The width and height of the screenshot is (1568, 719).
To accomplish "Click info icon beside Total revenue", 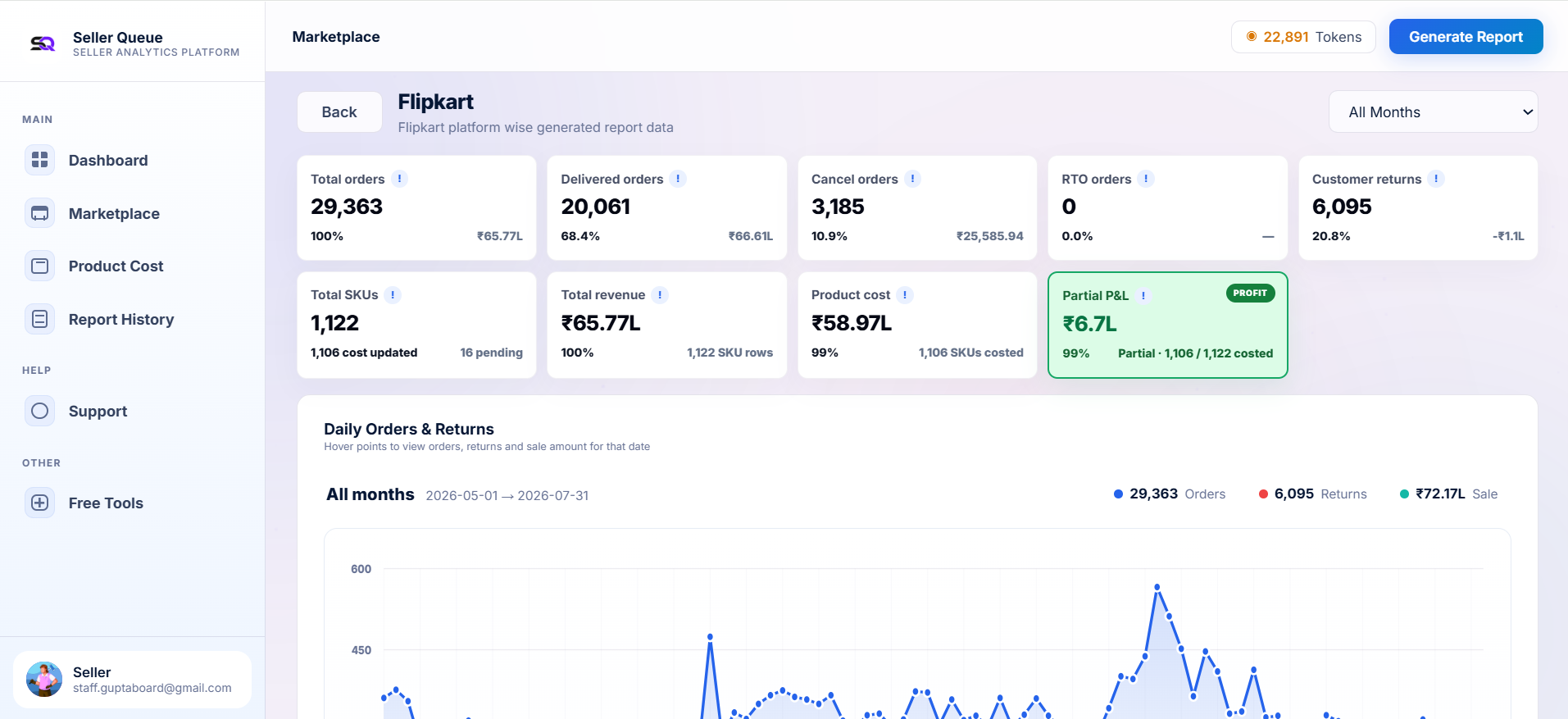I will click(660, 295).
